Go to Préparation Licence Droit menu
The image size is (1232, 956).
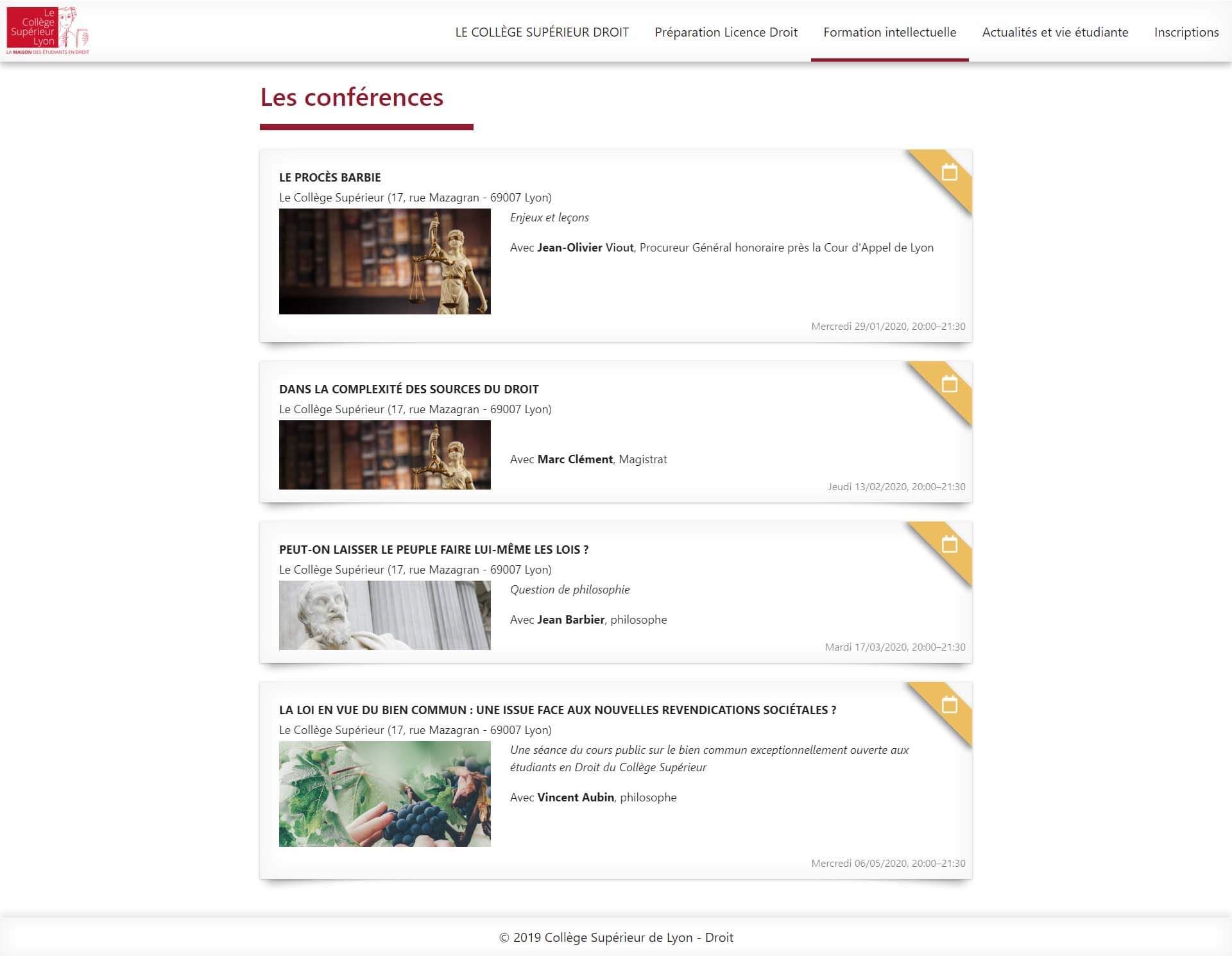(726, 32)
